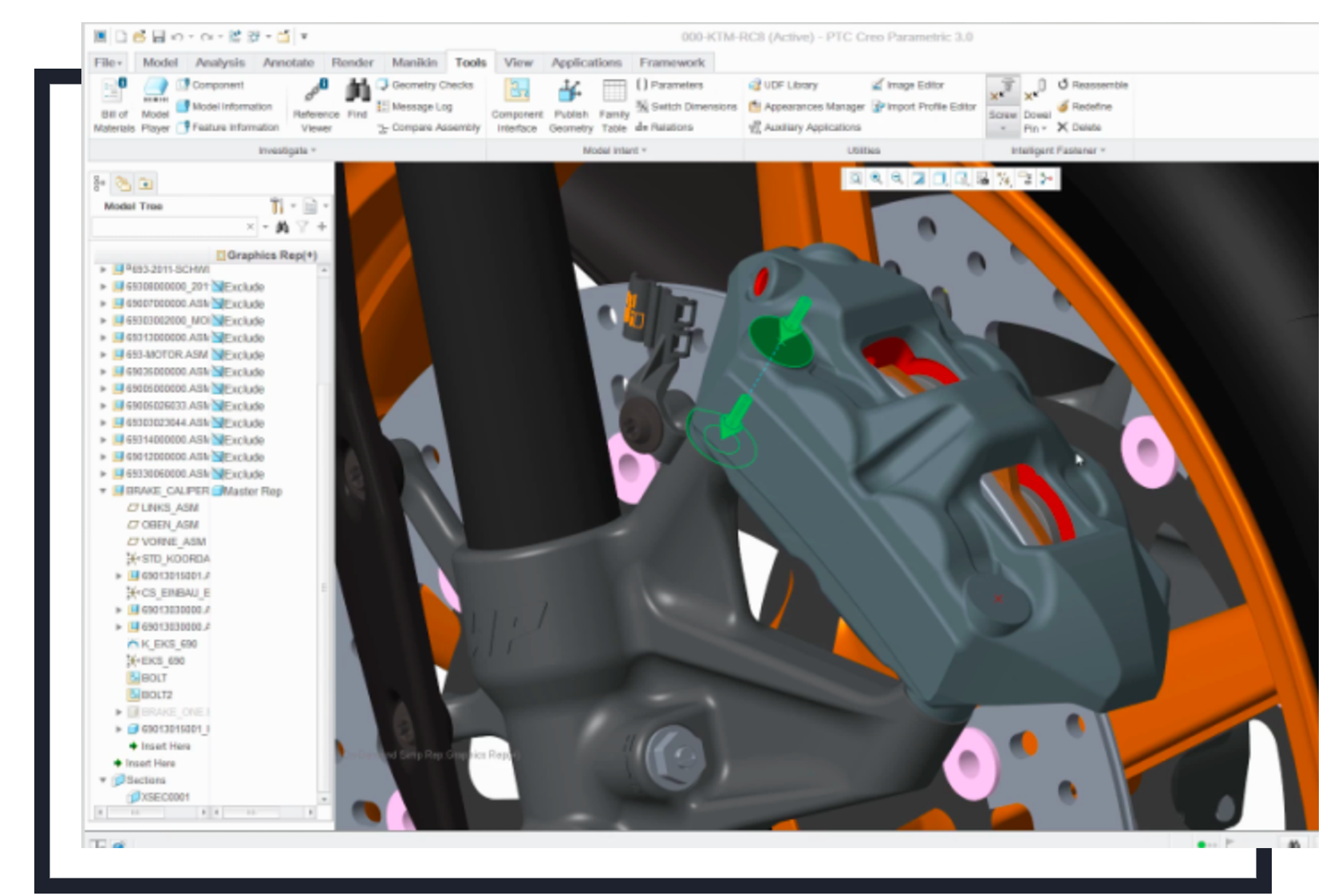This screenshot has height=896, width=1334.
Task: Open the Appearances Manager
Action: coord(807,106)
